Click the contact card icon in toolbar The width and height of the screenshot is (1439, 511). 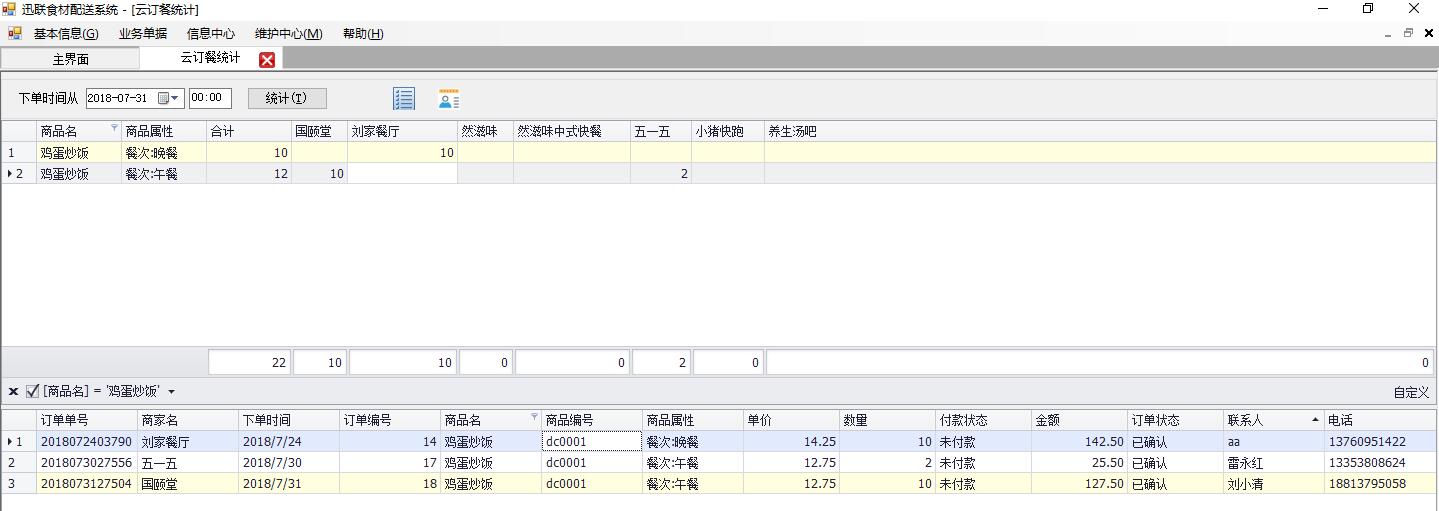pos(449,98)
